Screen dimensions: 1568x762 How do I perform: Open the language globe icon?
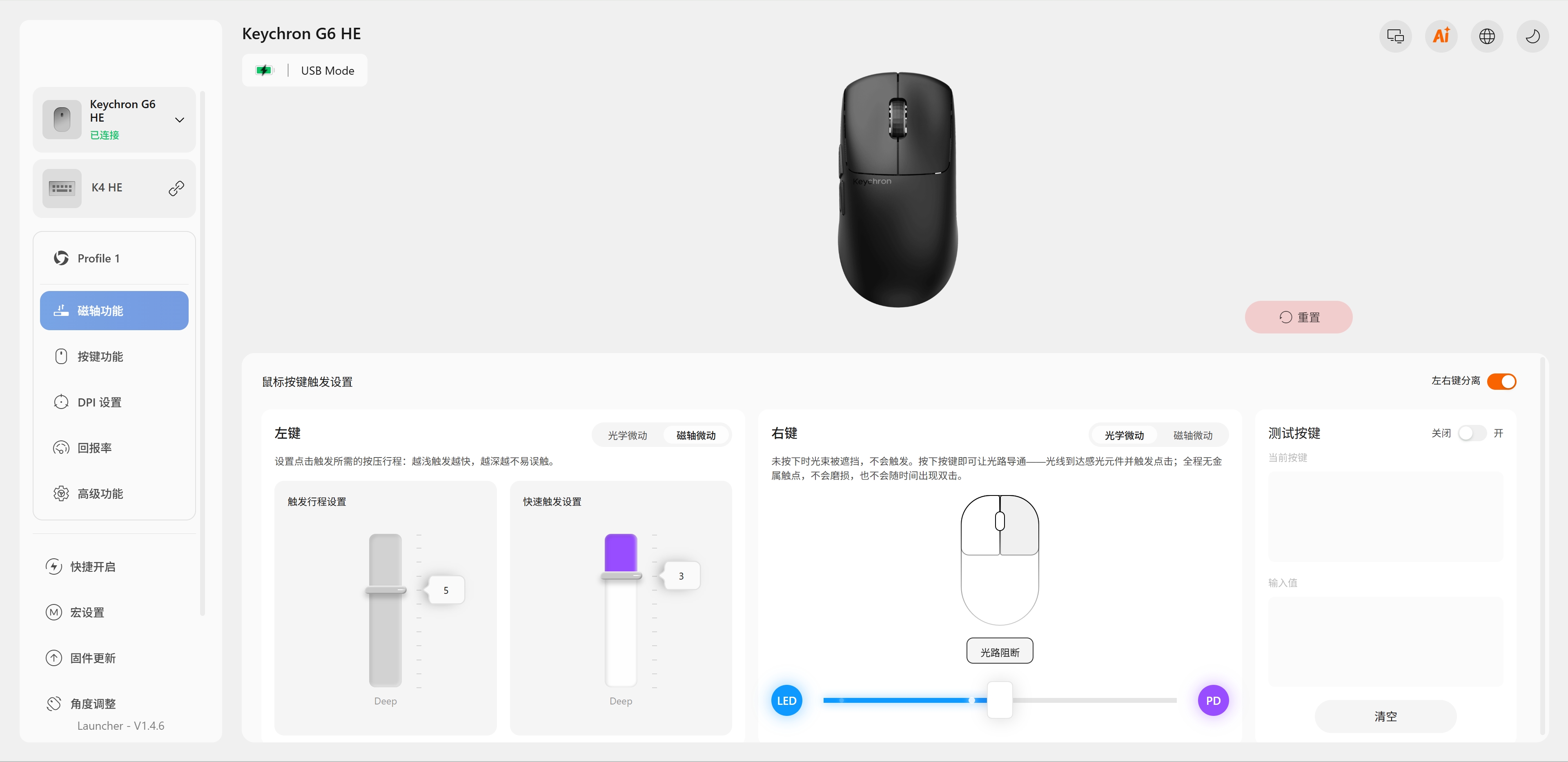[x=1487, y=36]
